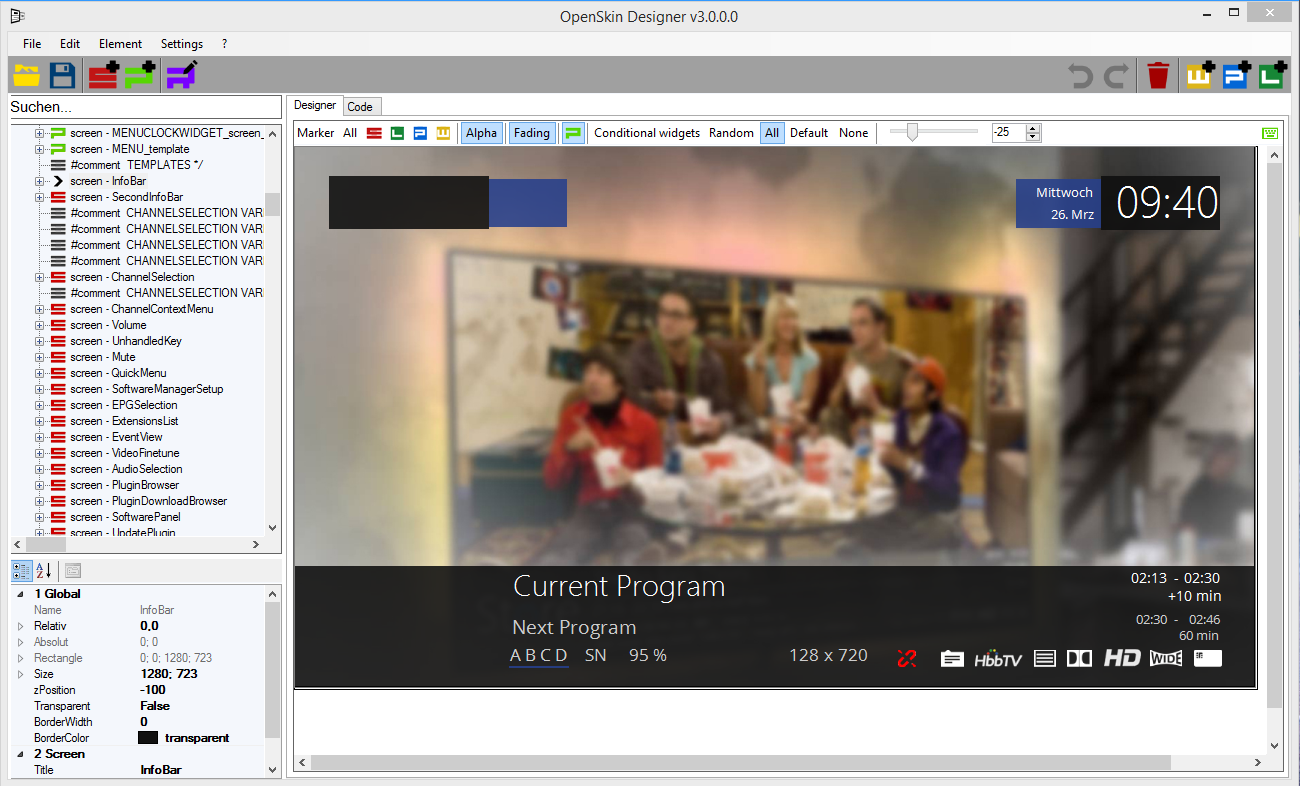This screenshot has height=786, width=1300.
Task: Select screen - AudioSelection in tree
Action: tap(126, 469)
